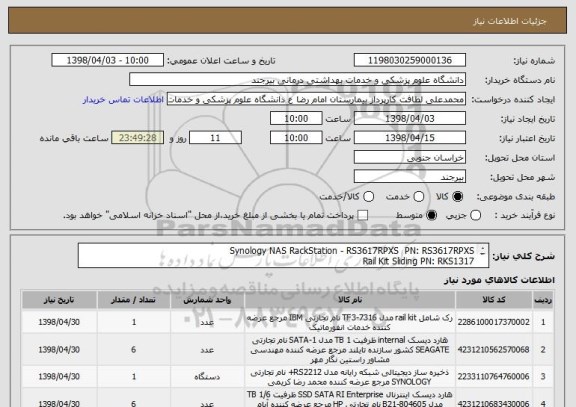Screen dimensions: 576x407
Task: Choose the جزیی purchase type radio
Action: [475, 216]
